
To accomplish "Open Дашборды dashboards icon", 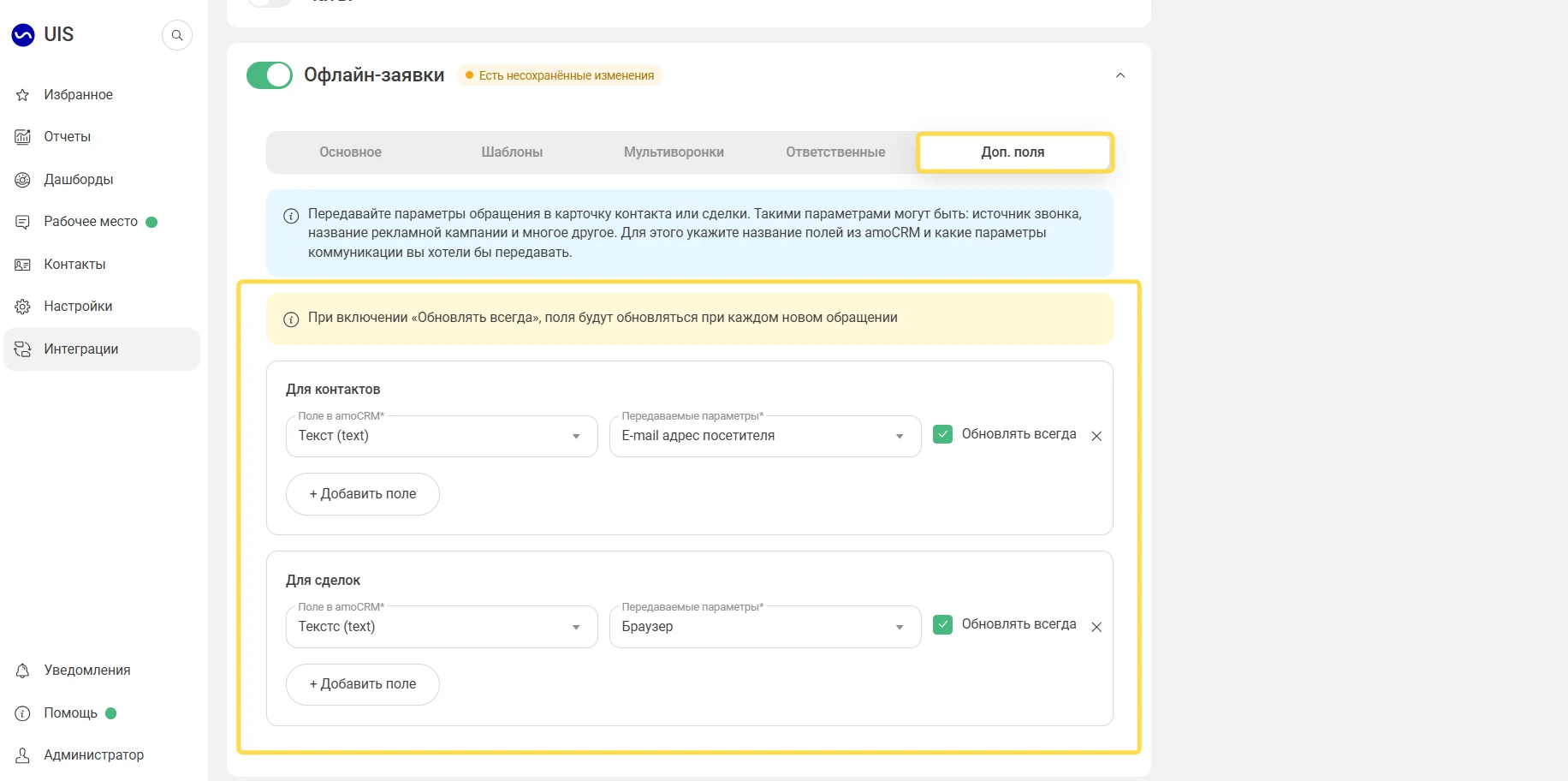I will click(23, 180).
